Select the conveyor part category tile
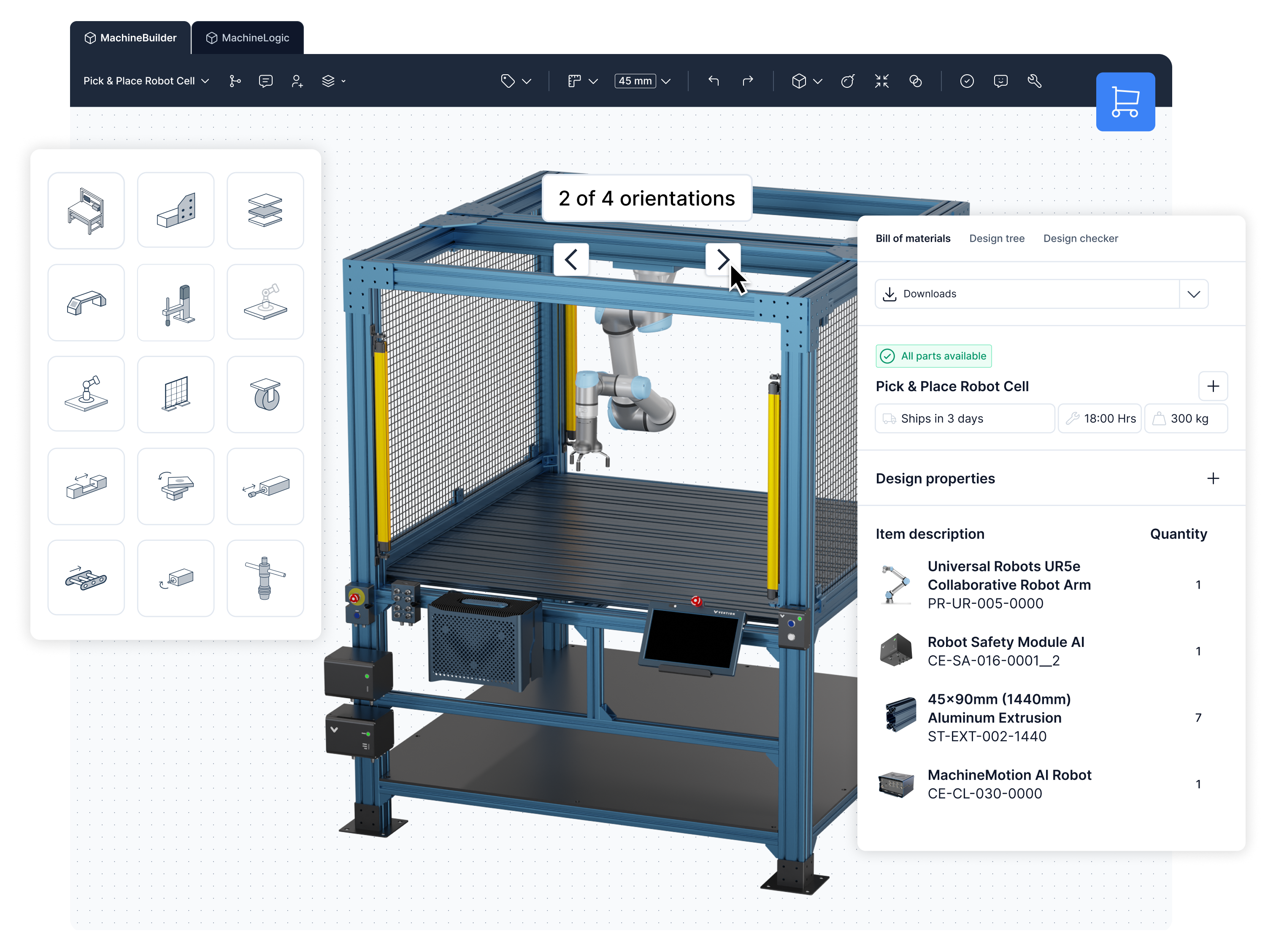Viewport: 1276px width, 952px height. click(x=86, y=578)
